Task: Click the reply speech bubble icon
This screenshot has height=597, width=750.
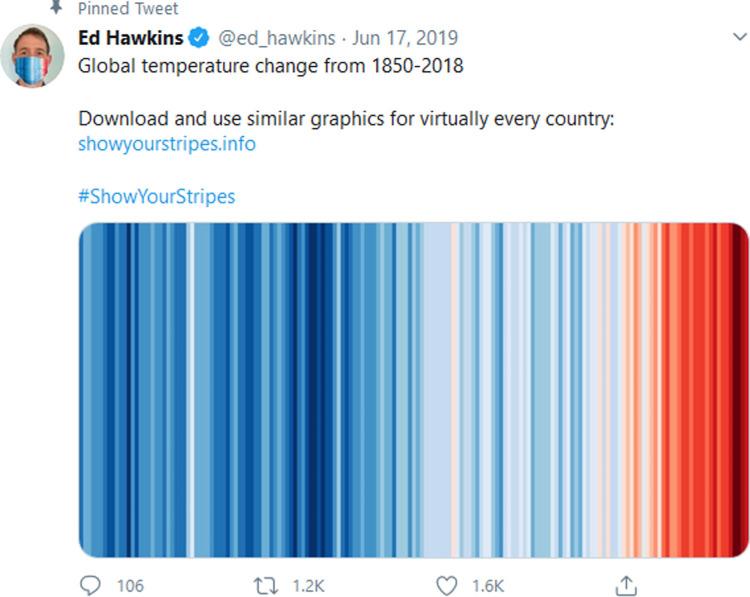Action: coord(91,584)
